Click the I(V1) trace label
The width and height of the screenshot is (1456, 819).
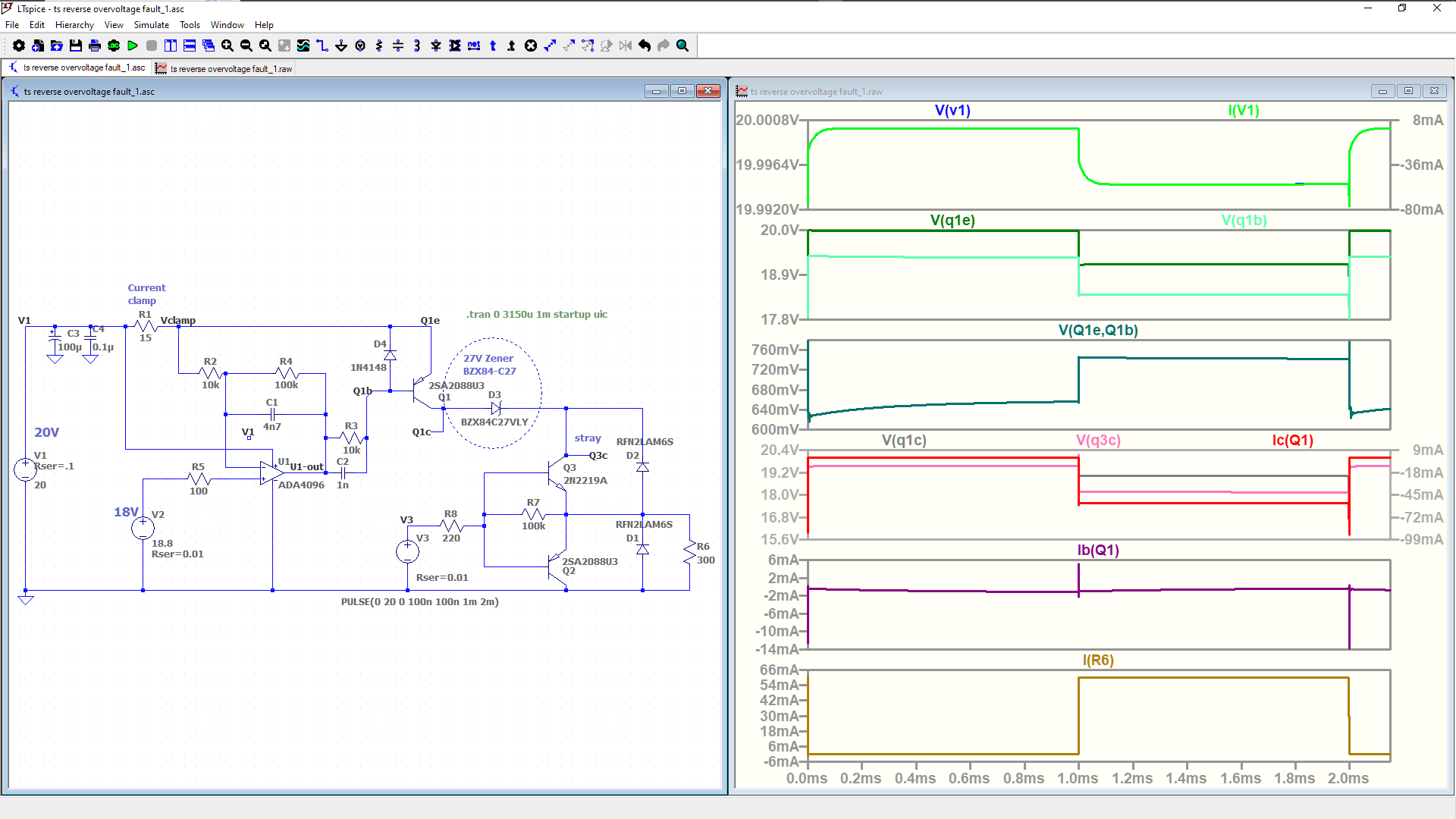(1244, 110)
